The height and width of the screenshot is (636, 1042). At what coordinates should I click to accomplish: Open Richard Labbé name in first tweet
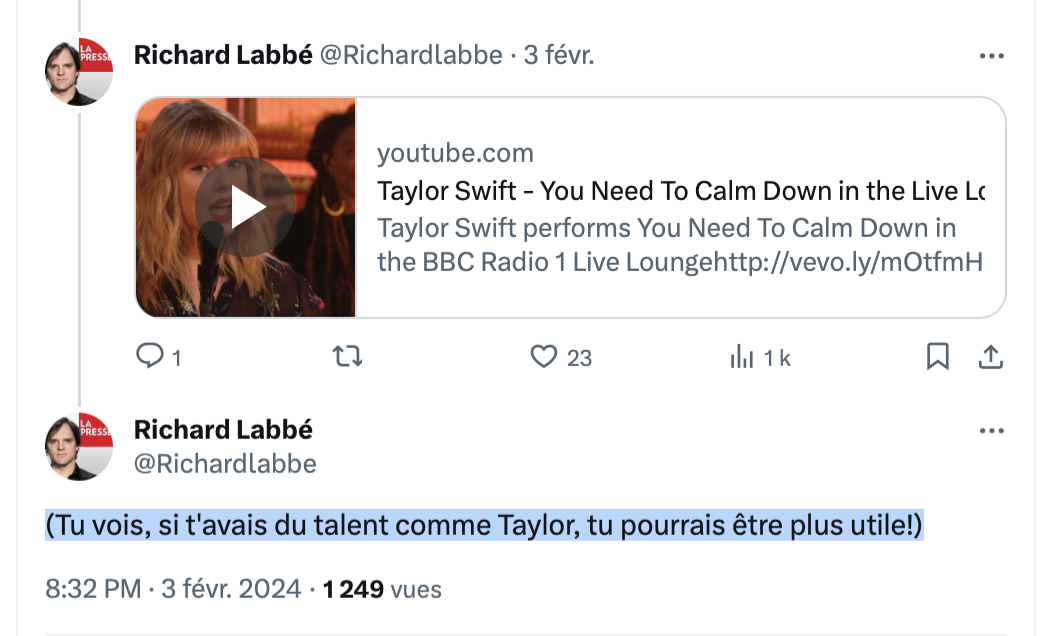(223, 55)
